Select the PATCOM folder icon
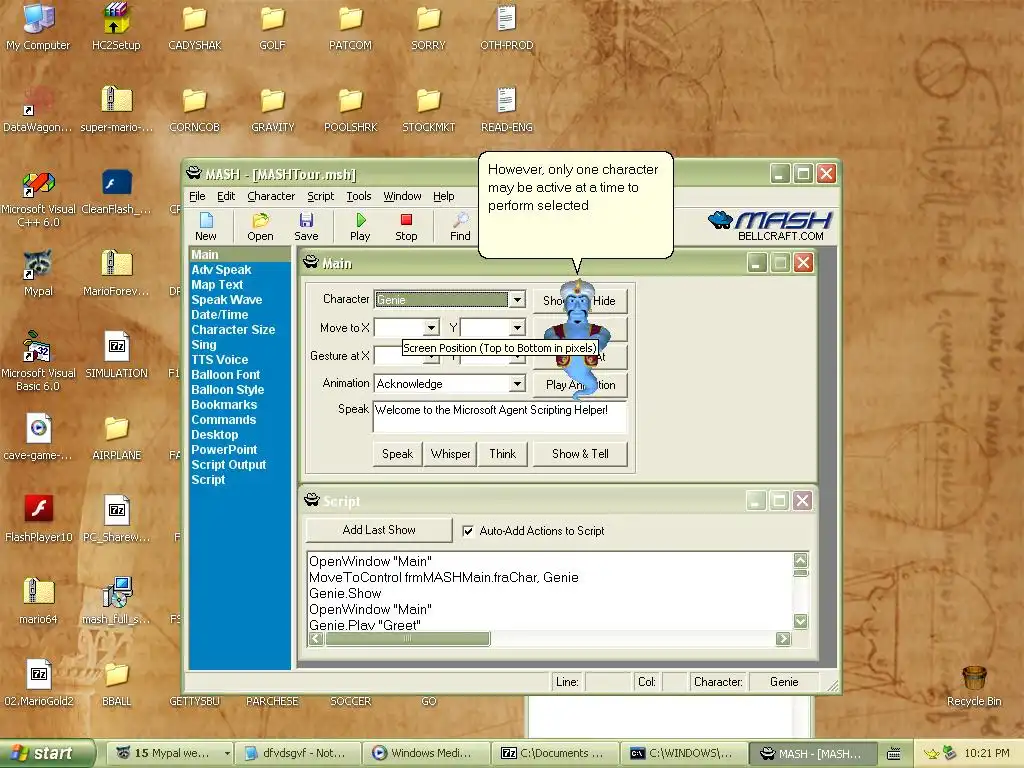Screen dimensions: 1024x768 pyautogui.click(x=351, y=18)
